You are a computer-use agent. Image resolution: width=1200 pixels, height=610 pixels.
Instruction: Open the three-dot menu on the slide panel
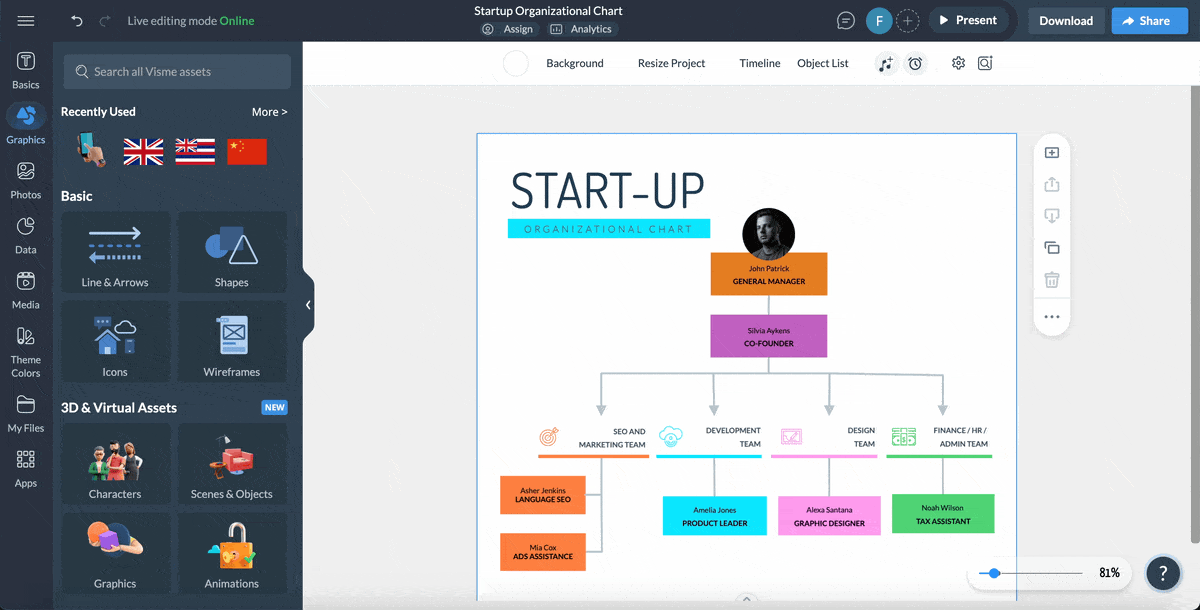coord(1051,316)
